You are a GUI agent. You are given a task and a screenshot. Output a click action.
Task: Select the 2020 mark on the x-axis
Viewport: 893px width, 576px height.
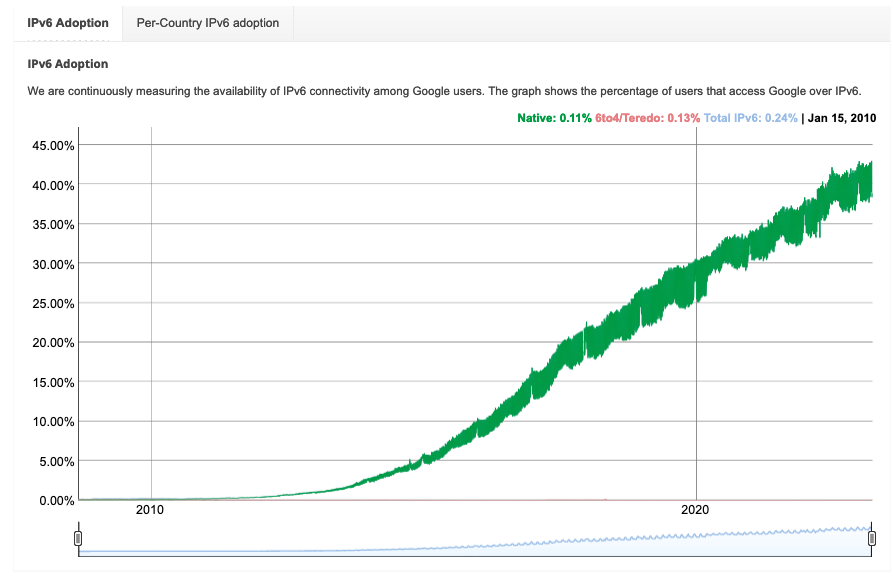point(698,510)
